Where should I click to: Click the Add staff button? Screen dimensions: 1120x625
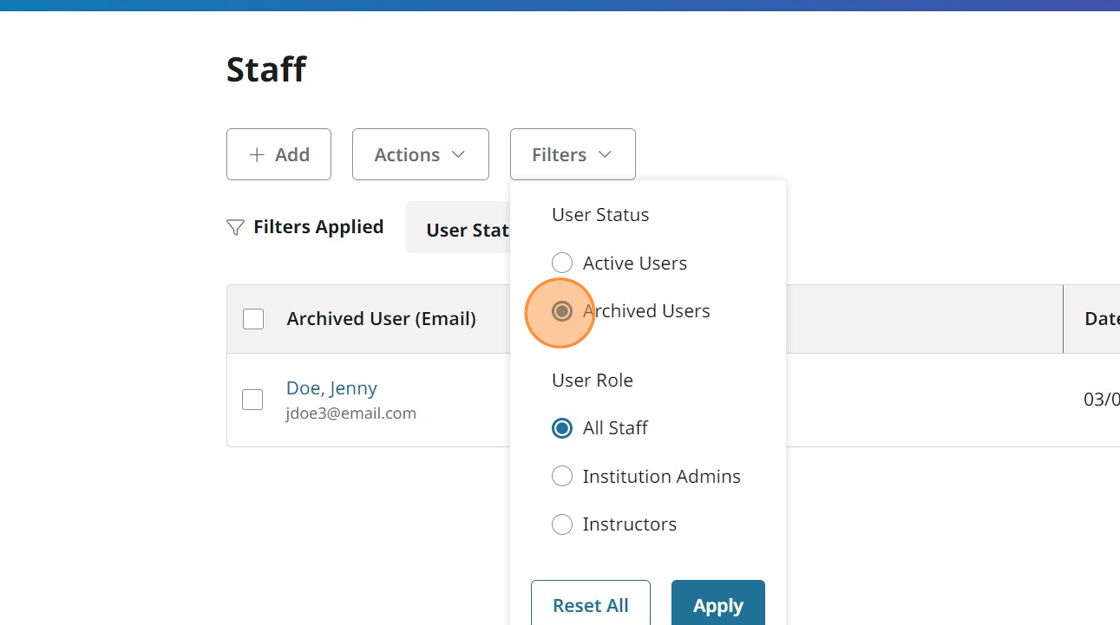[279, 155]
